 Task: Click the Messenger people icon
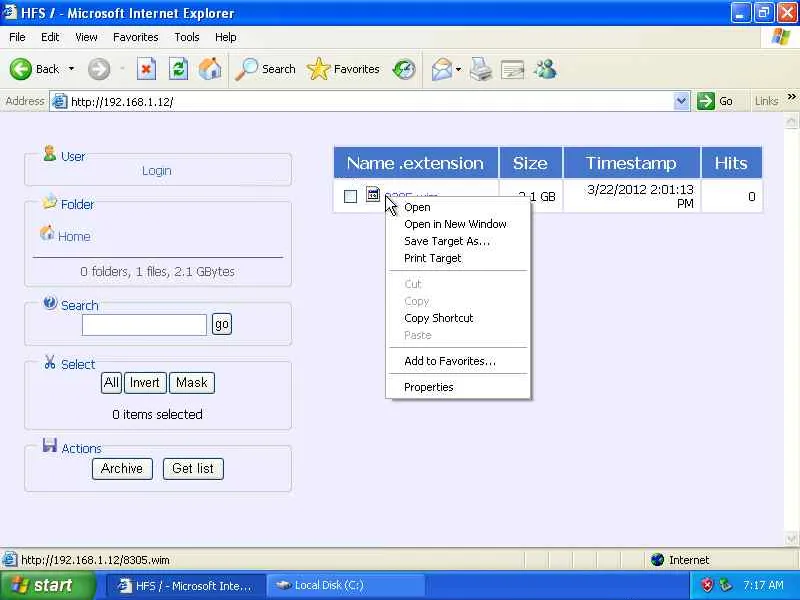point(545,69)
